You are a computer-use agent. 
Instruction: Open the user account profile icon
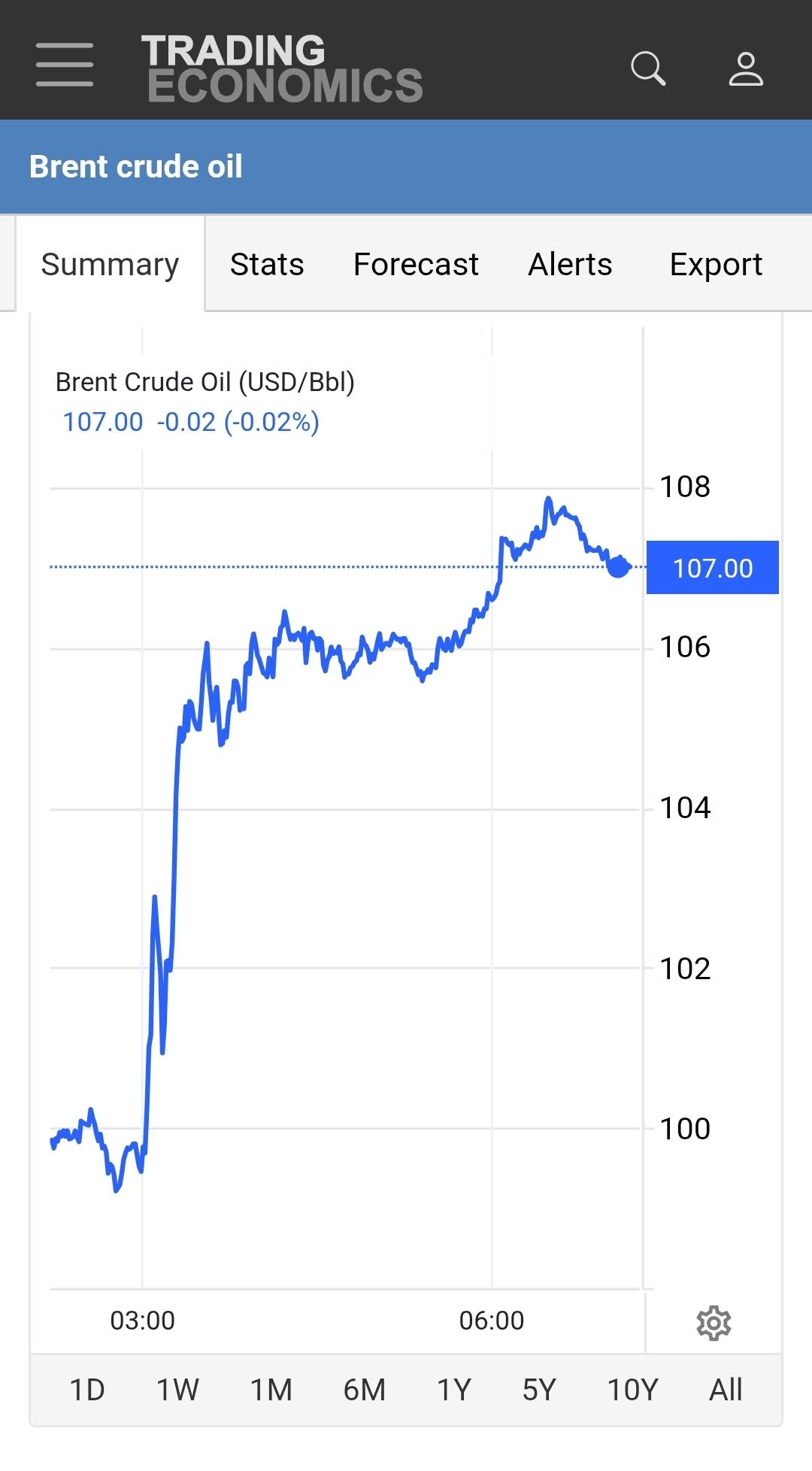(746, 68)
